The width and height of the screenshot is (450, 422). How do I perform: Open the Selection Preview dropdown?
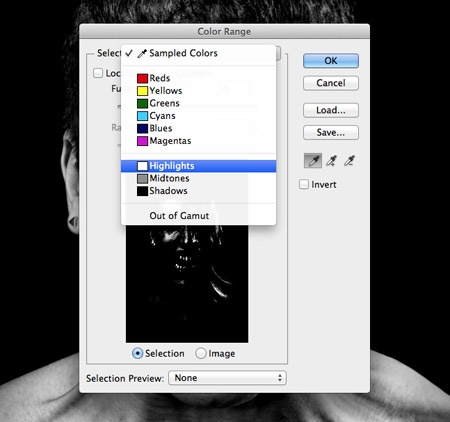(227, 378)
